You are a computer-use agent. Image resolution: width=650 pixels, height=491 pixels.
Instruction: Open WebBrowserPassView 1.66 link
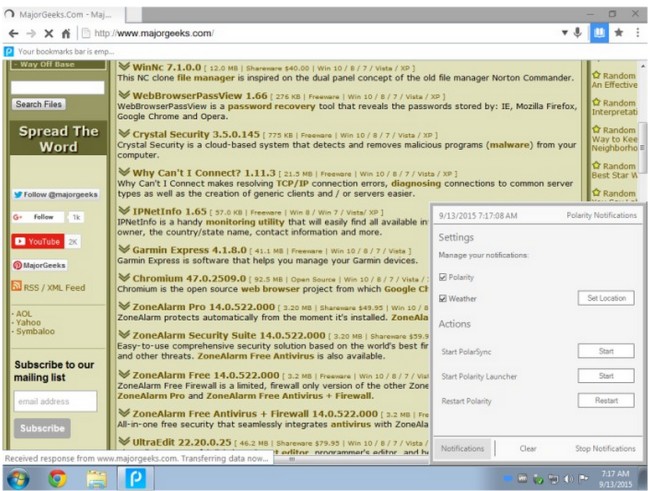(x=200, y=96)
